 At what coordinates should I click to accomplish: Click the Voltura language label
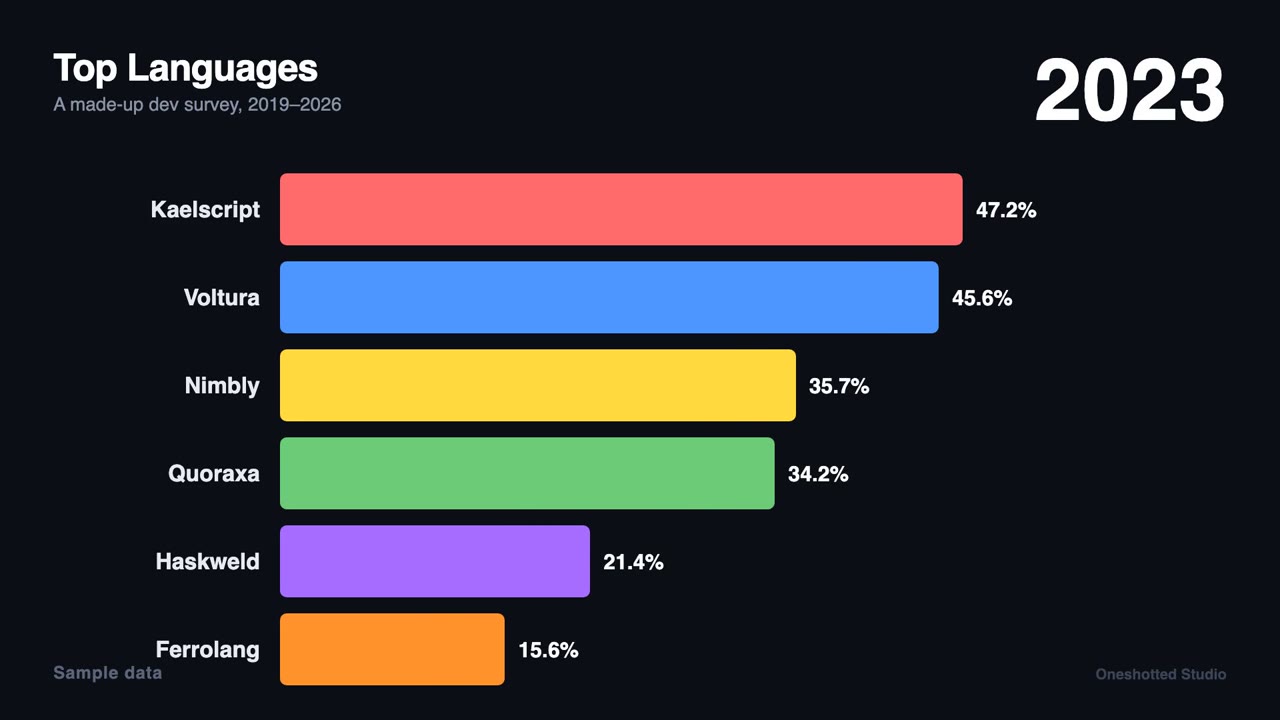[222, 297]
